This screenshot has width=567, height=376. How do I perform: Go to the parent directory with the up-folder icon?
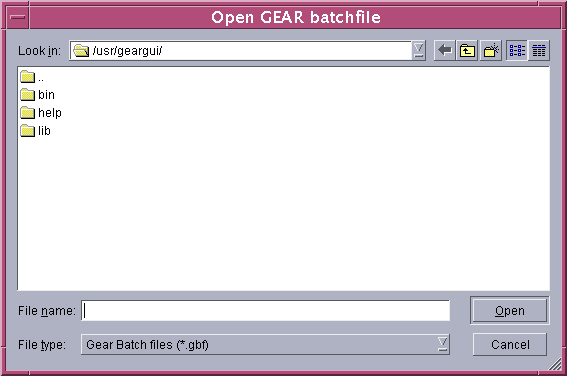tap(467, 50)
